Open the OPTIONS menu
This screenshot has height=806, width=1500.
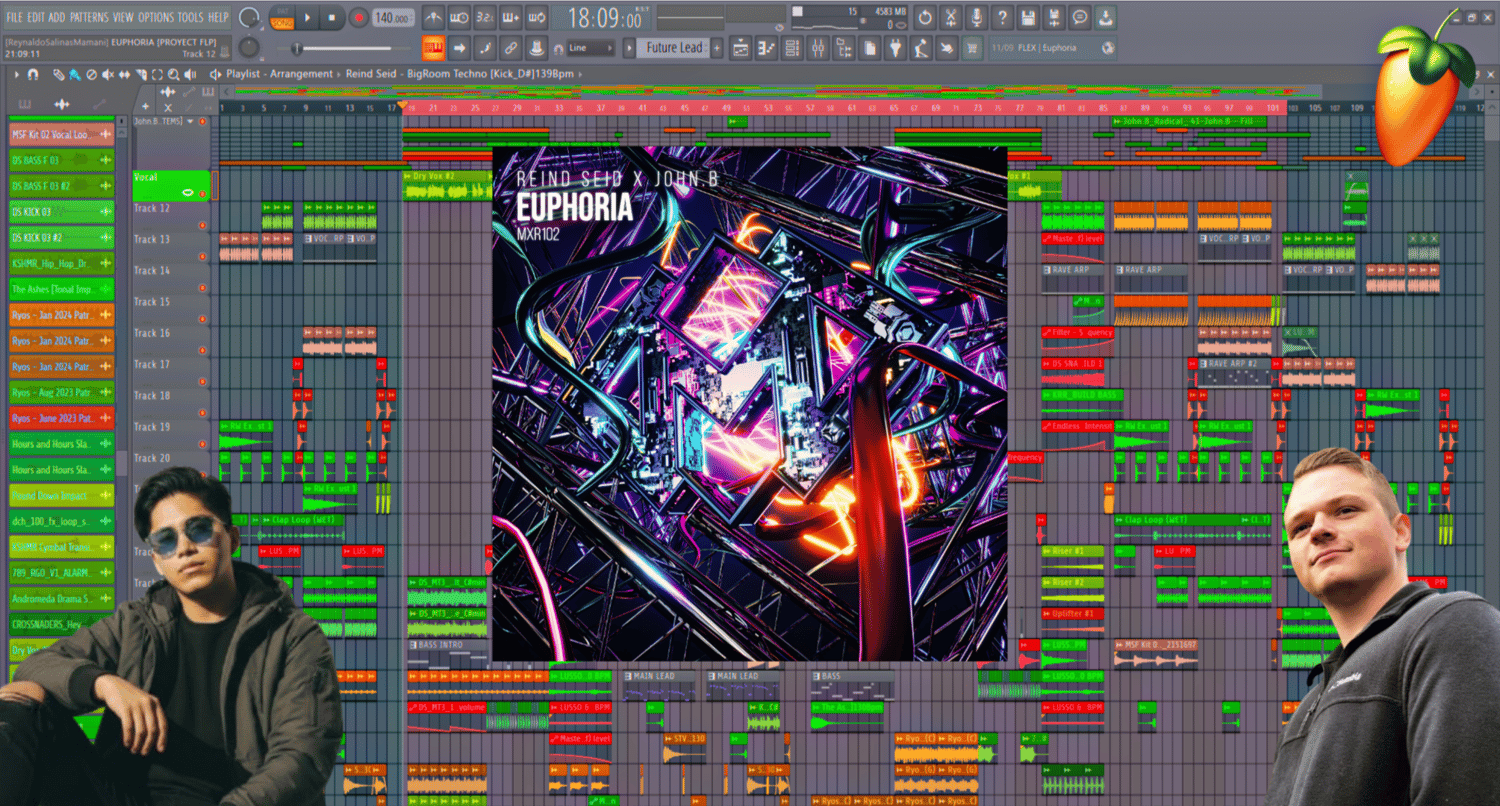coord(156,18)
